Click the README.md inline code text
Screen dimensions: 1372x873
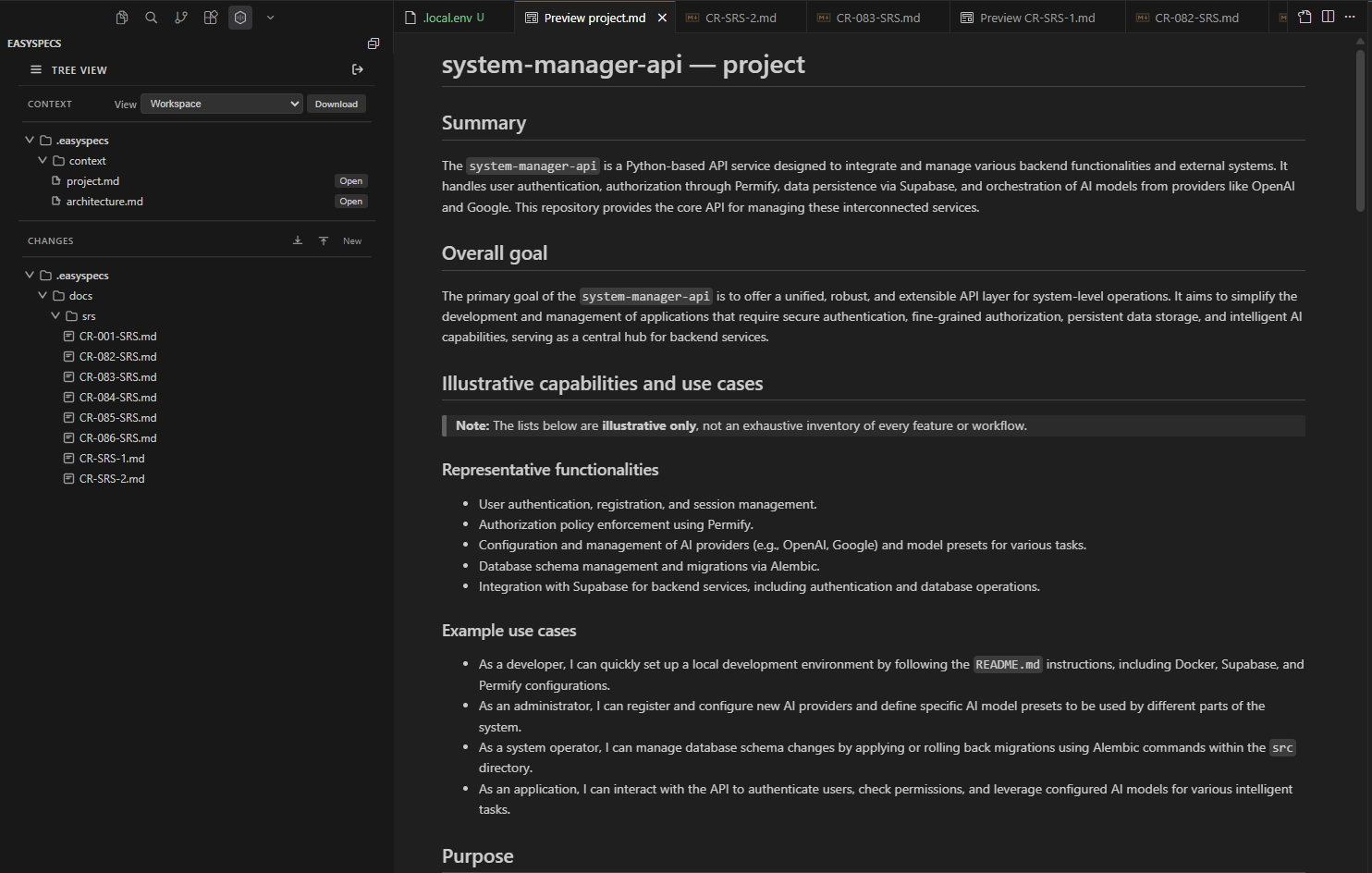(1008, 665)
